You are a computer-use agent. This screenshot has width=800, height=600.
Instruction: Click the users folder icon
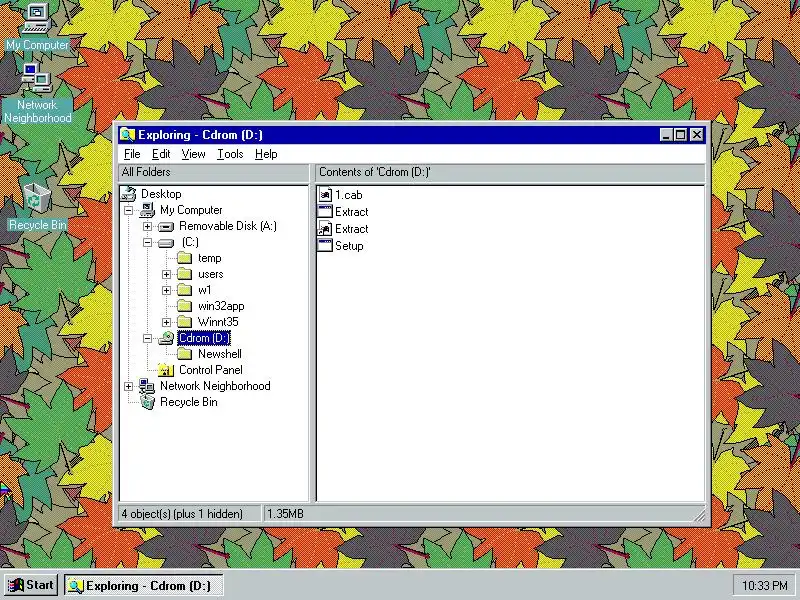pos(185,274)
